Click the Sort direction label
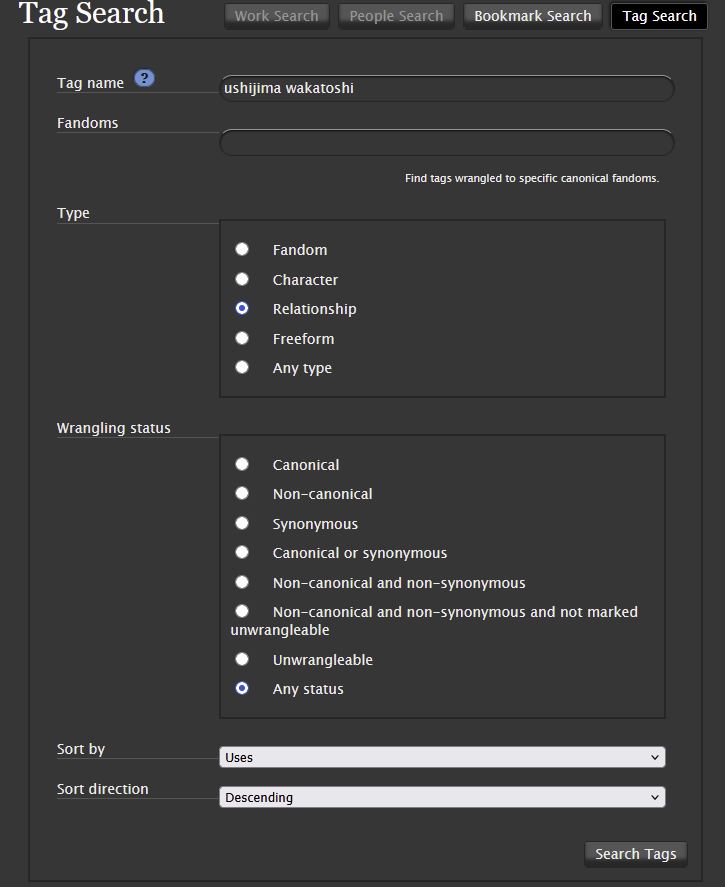 tap(103, 789)
